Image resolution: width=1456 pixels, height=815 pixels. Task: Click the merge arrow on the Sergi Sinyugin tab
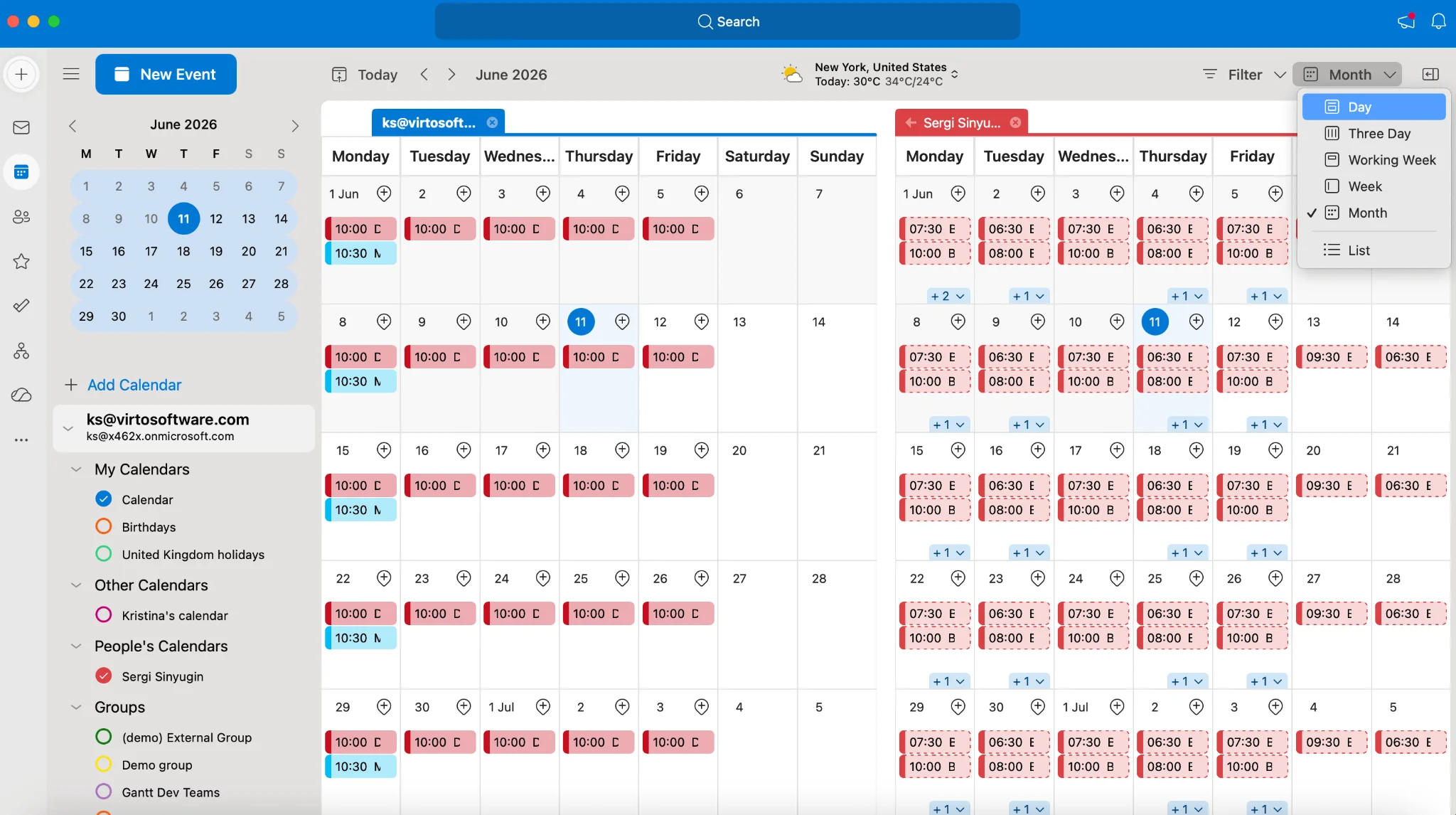pyautogui.click(x=910, y=122)
